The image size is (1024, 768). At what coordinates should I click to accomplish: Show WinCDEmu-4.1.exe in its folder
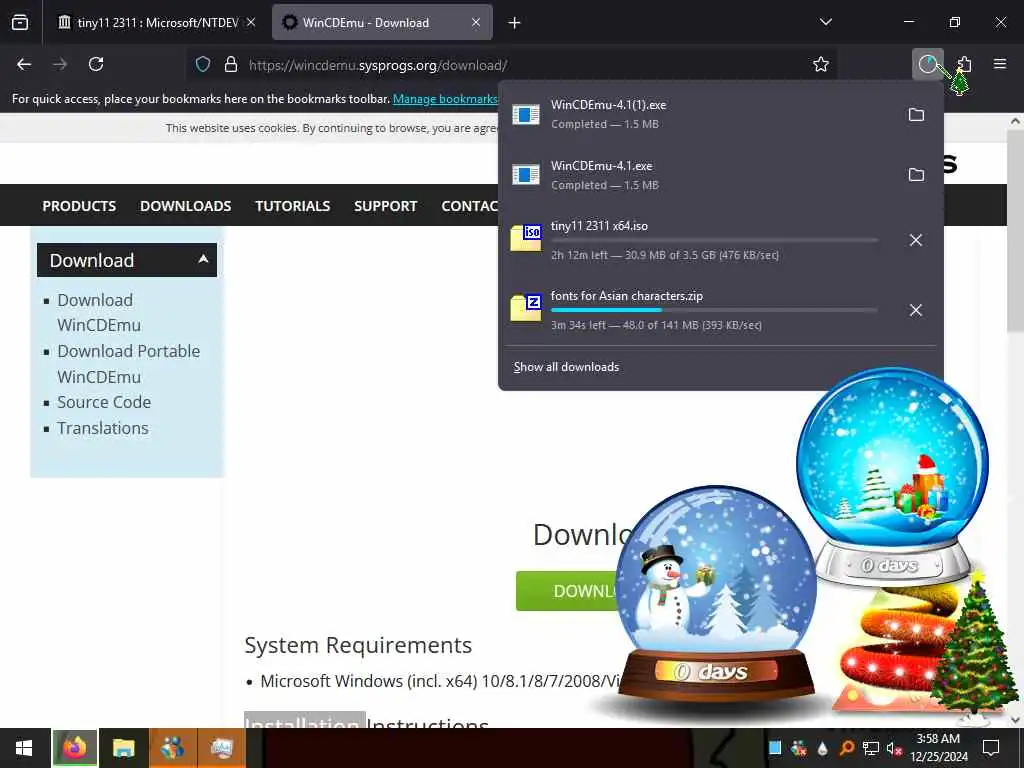(x=916, y=175)
